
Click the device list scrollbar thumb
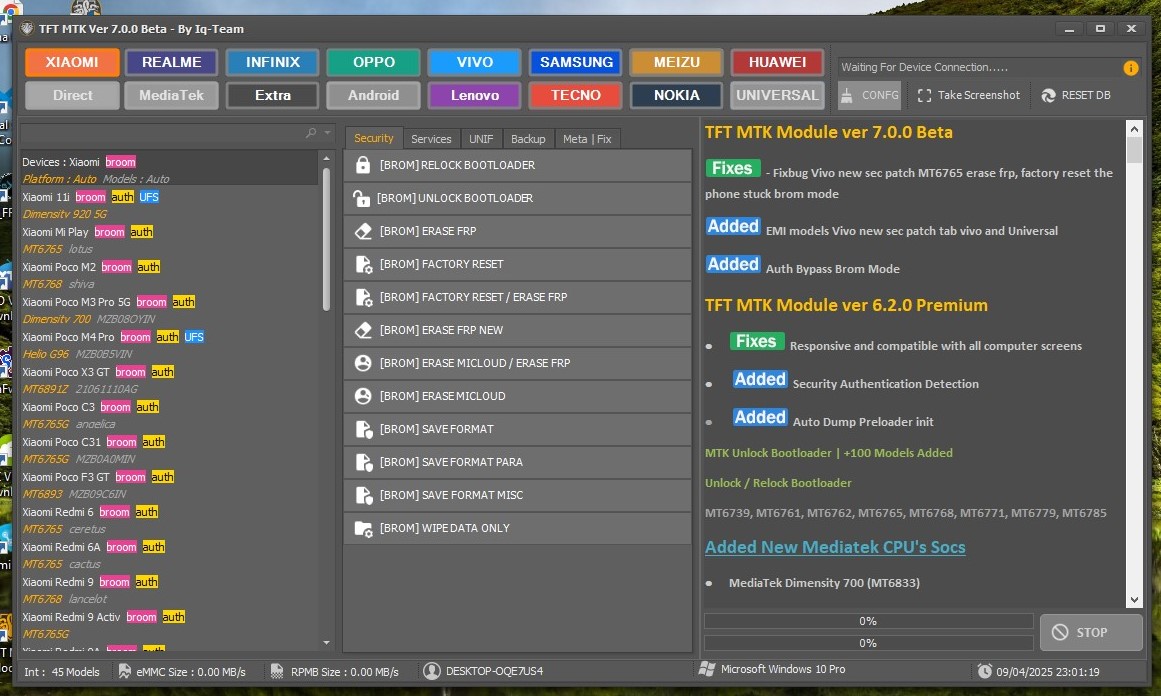tap(326, 238)
